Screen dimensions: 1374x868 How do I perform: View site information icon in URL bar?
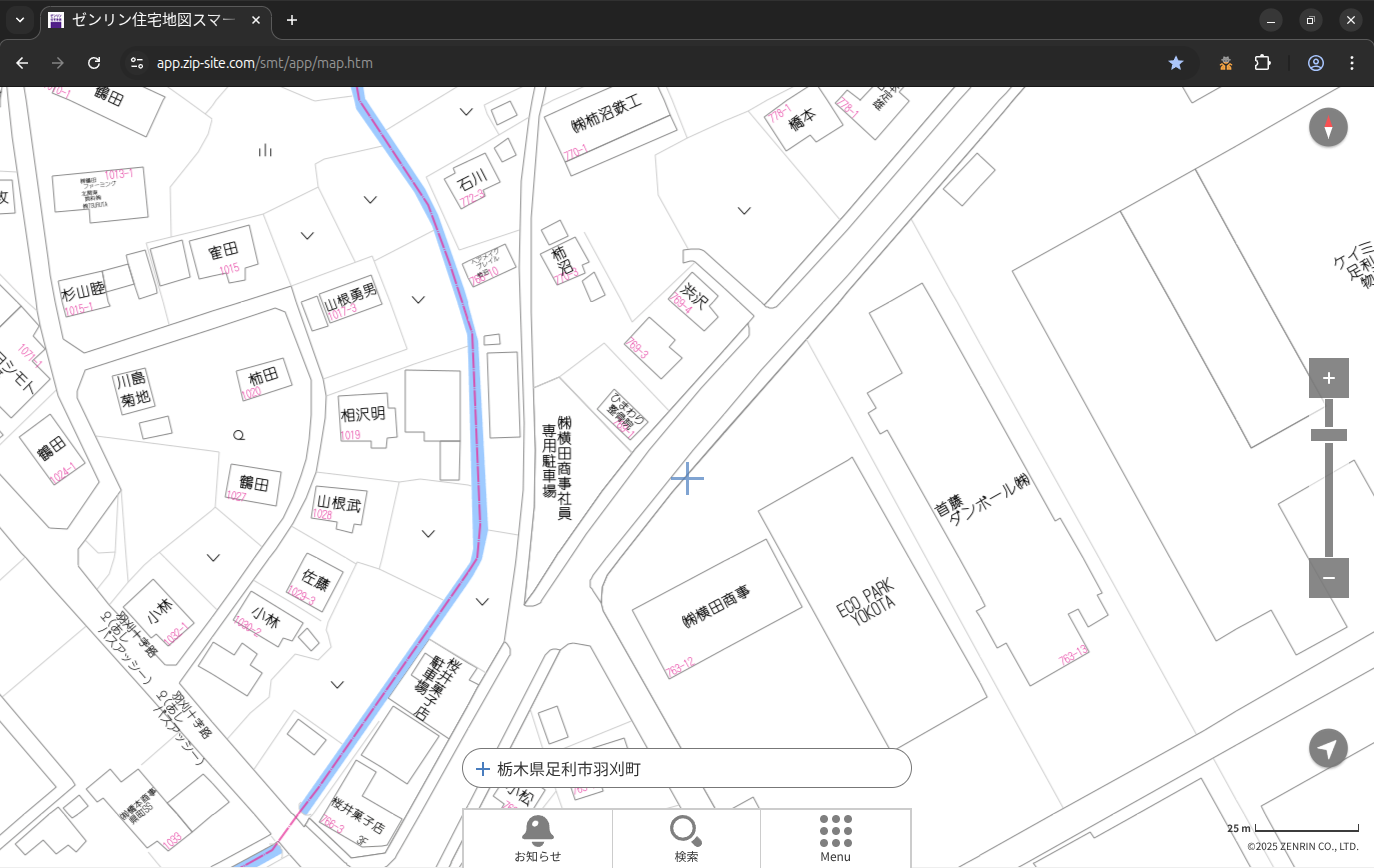point(137,63)
